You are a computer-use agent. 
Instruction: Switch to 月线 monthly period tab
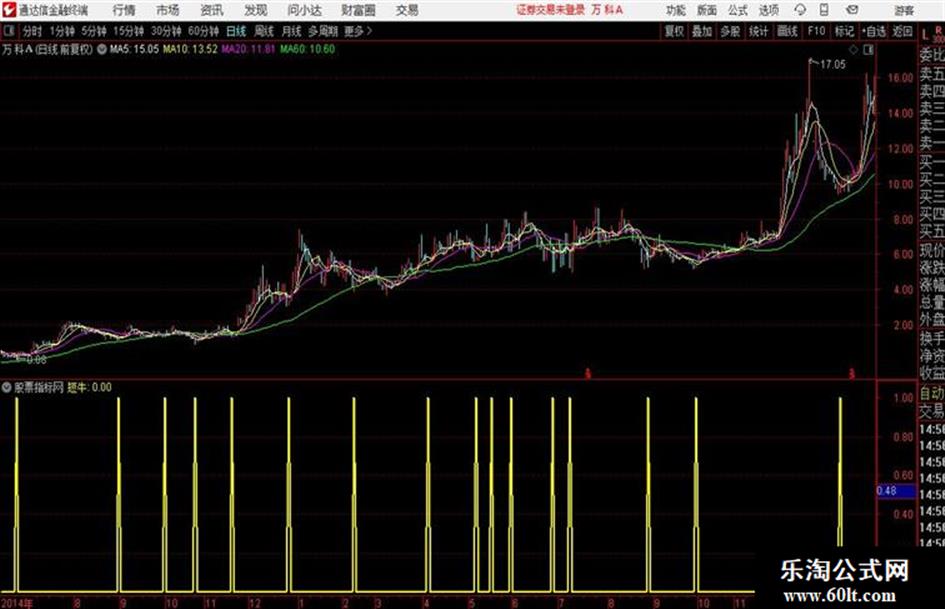(x=292, y=31)
